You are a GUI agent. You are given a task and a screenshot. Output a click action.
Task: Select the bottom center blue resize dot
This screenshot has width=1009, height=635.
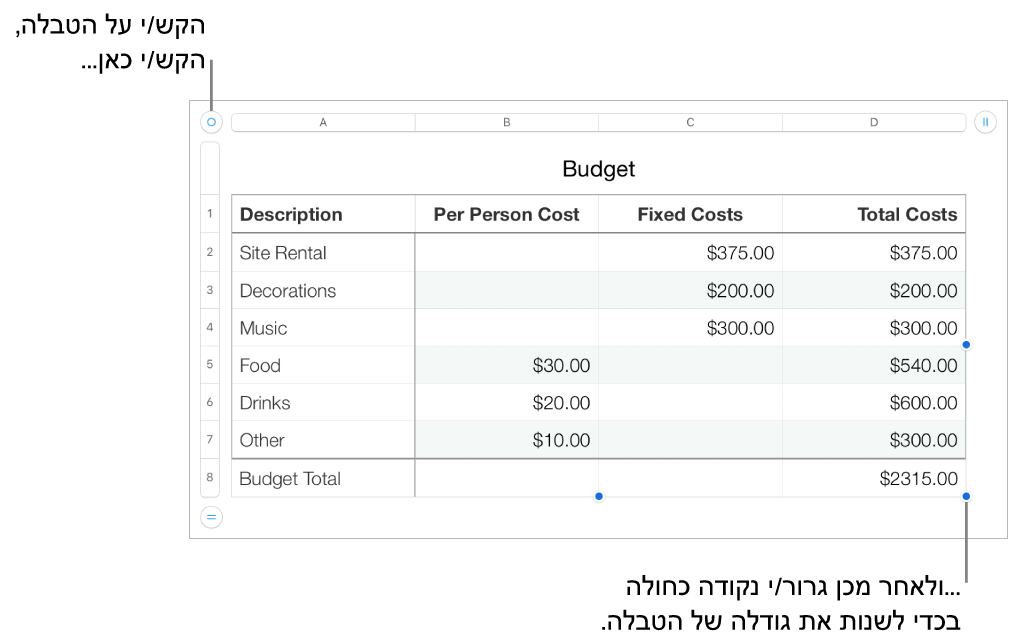coord(599,497)
